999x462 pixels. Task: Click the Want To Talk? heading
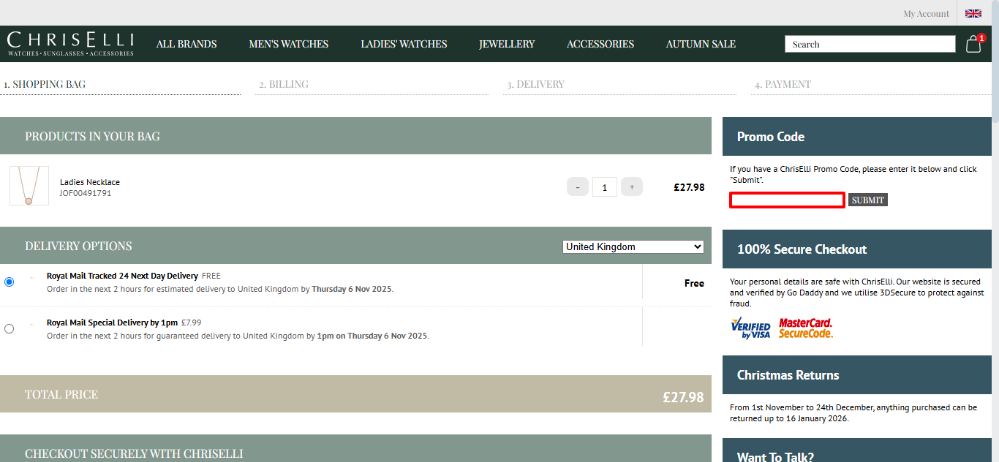tap(775, 456)
